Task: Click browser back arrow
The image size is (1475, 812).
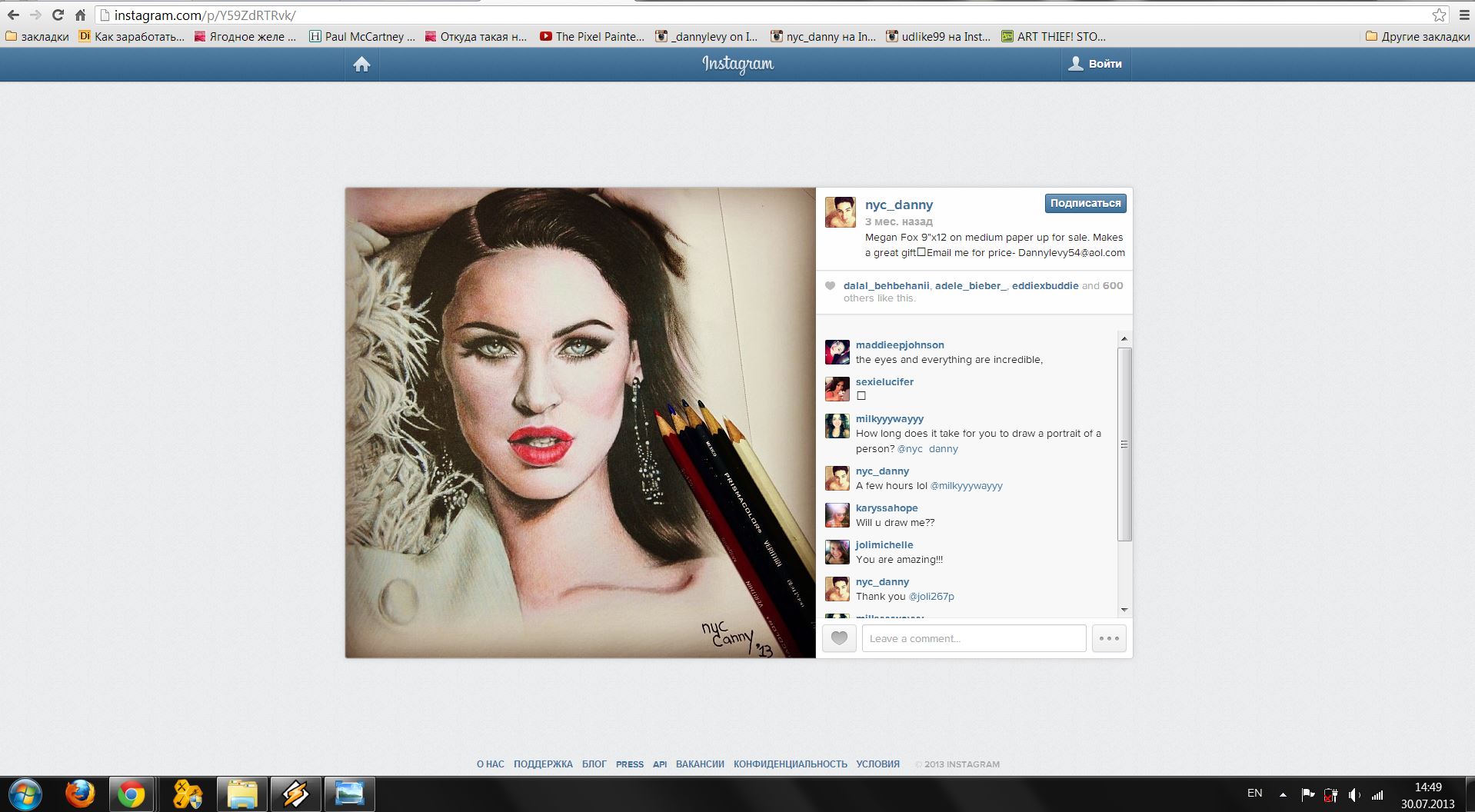Action: 13,15
